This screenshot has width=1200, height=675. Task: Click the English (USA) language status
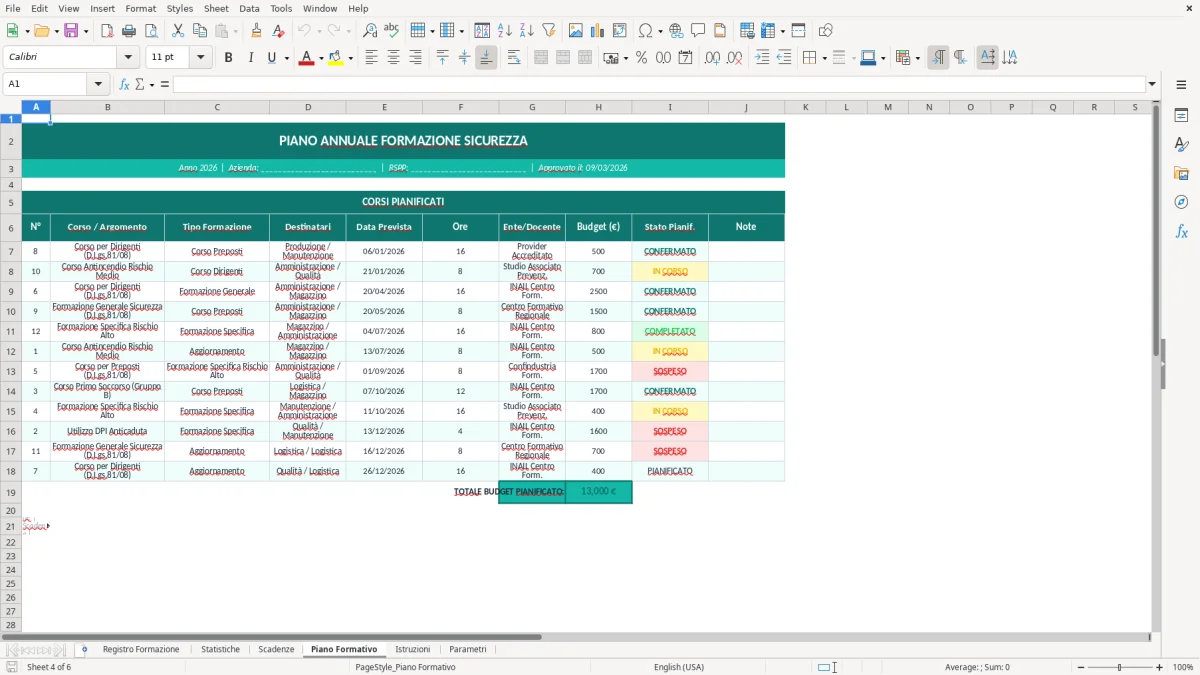coord(679,667)
